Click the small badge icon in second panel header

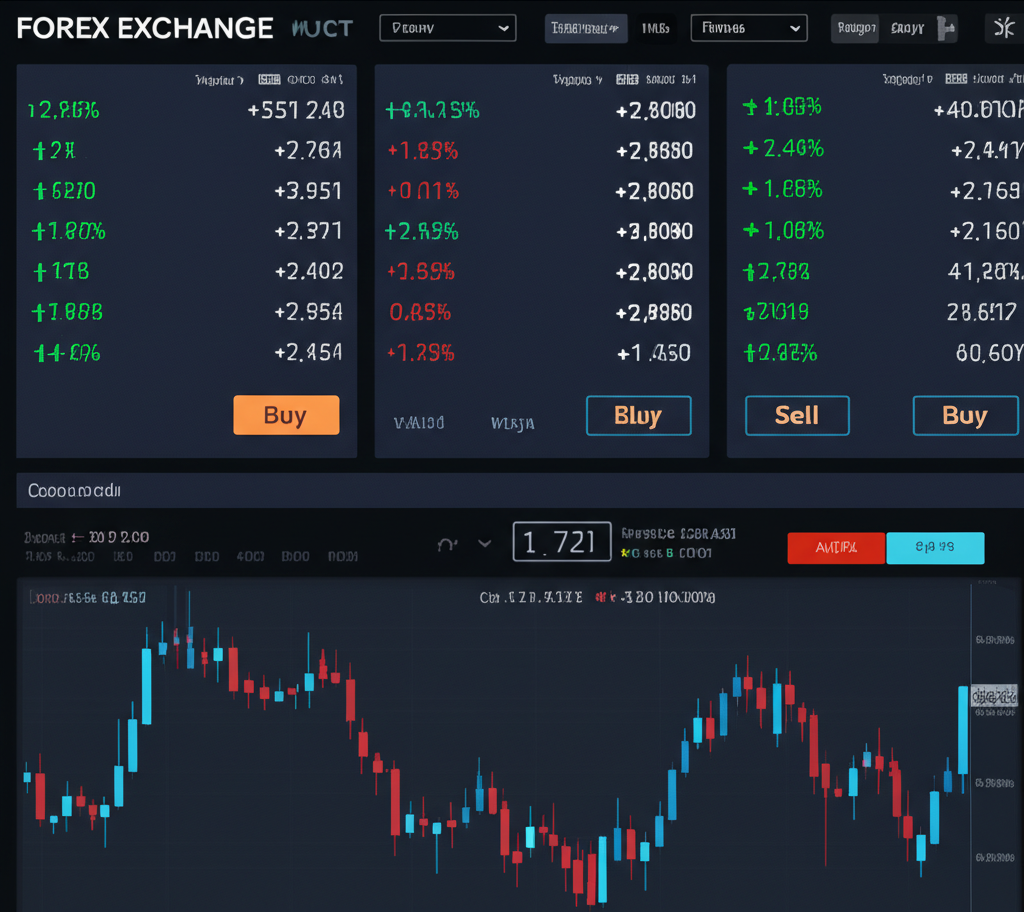(x=627, y=79)
